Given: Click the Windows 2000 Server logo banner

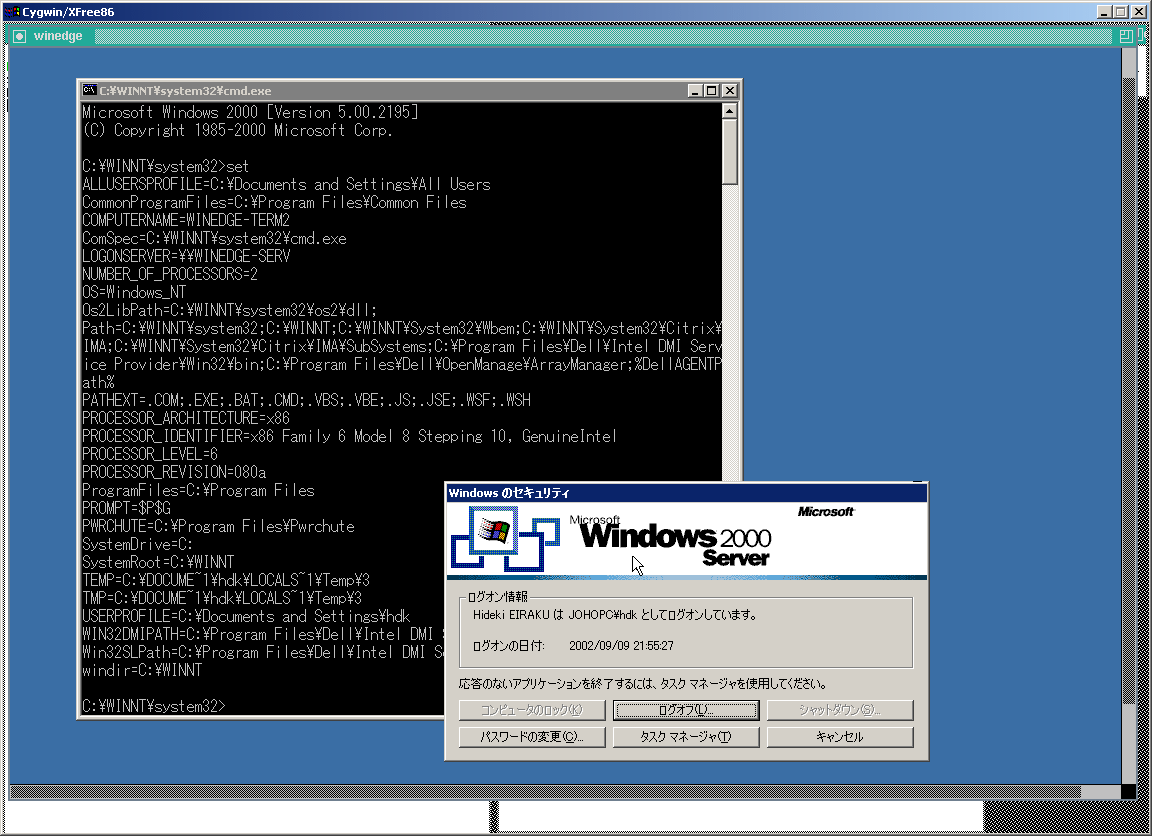Looking at the screenshot, I should (686, 540).
